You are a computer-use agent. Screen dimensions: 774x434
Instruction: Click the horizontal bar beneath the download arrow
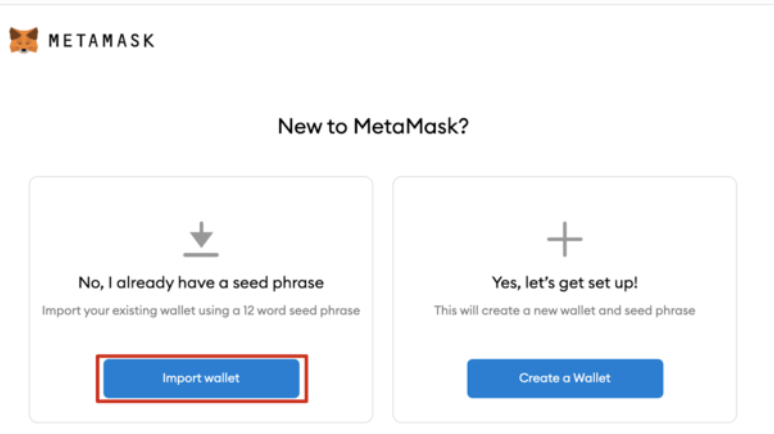[x=201, y=254]
